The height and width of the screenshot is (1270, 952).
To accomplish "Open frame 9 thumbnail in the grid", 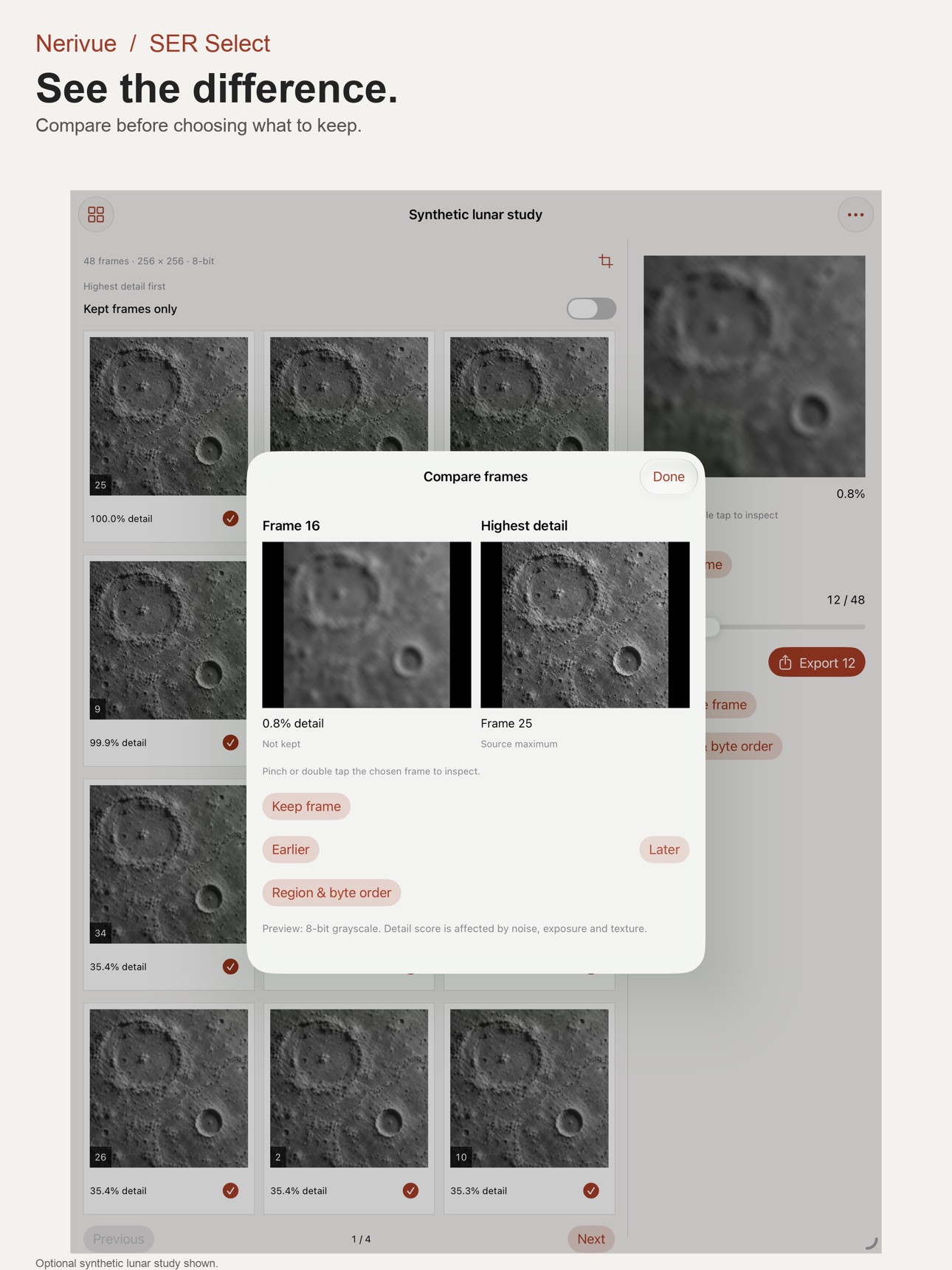I will click(x=168, y=640).
